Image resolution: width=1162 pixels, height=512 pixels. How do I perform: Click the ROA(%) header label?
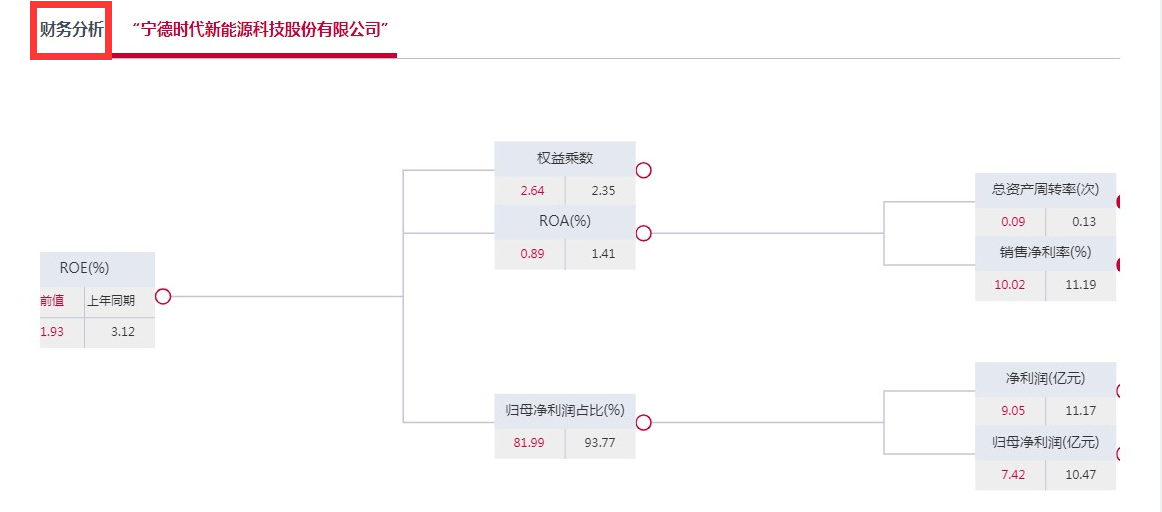point(565,221)
